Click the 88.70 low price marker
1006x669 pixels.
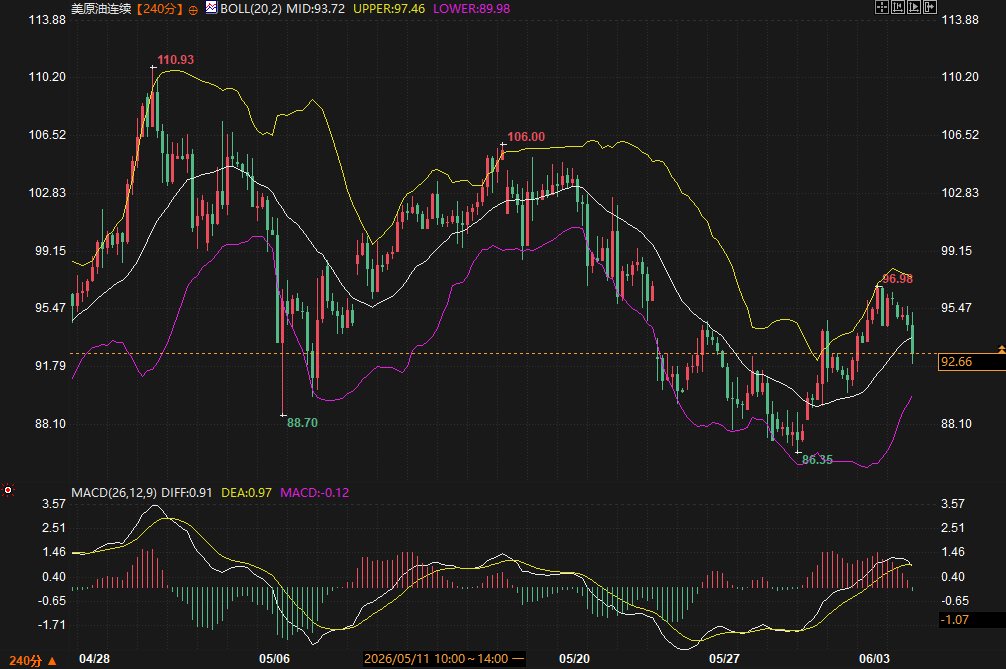(x=302, y=423)
